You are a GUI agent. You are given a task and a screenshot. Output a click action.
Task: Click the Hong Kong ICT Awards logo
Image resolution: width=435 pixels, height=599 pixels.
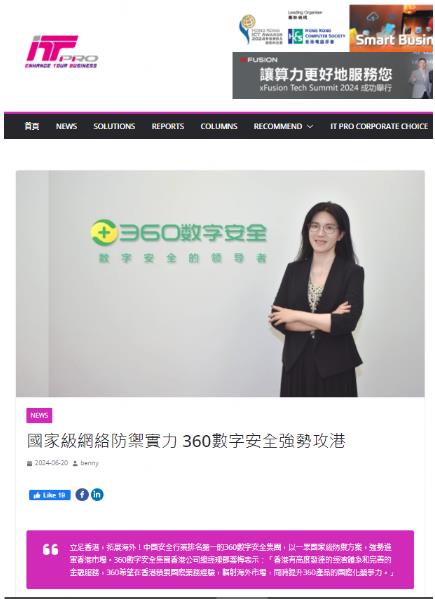(261, 30)
